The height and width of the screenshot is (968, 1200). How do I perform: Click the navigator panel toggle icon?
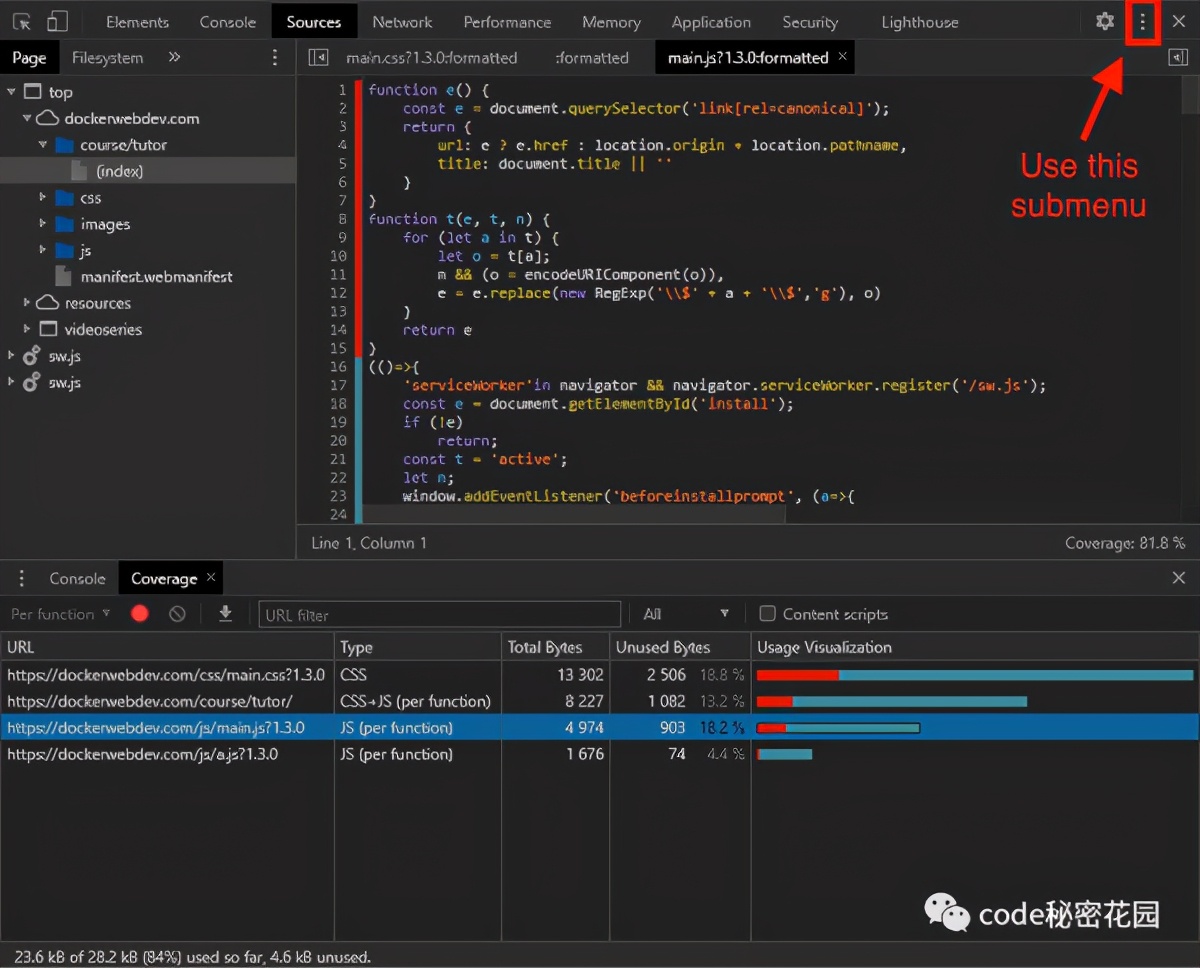pos(318,57)
